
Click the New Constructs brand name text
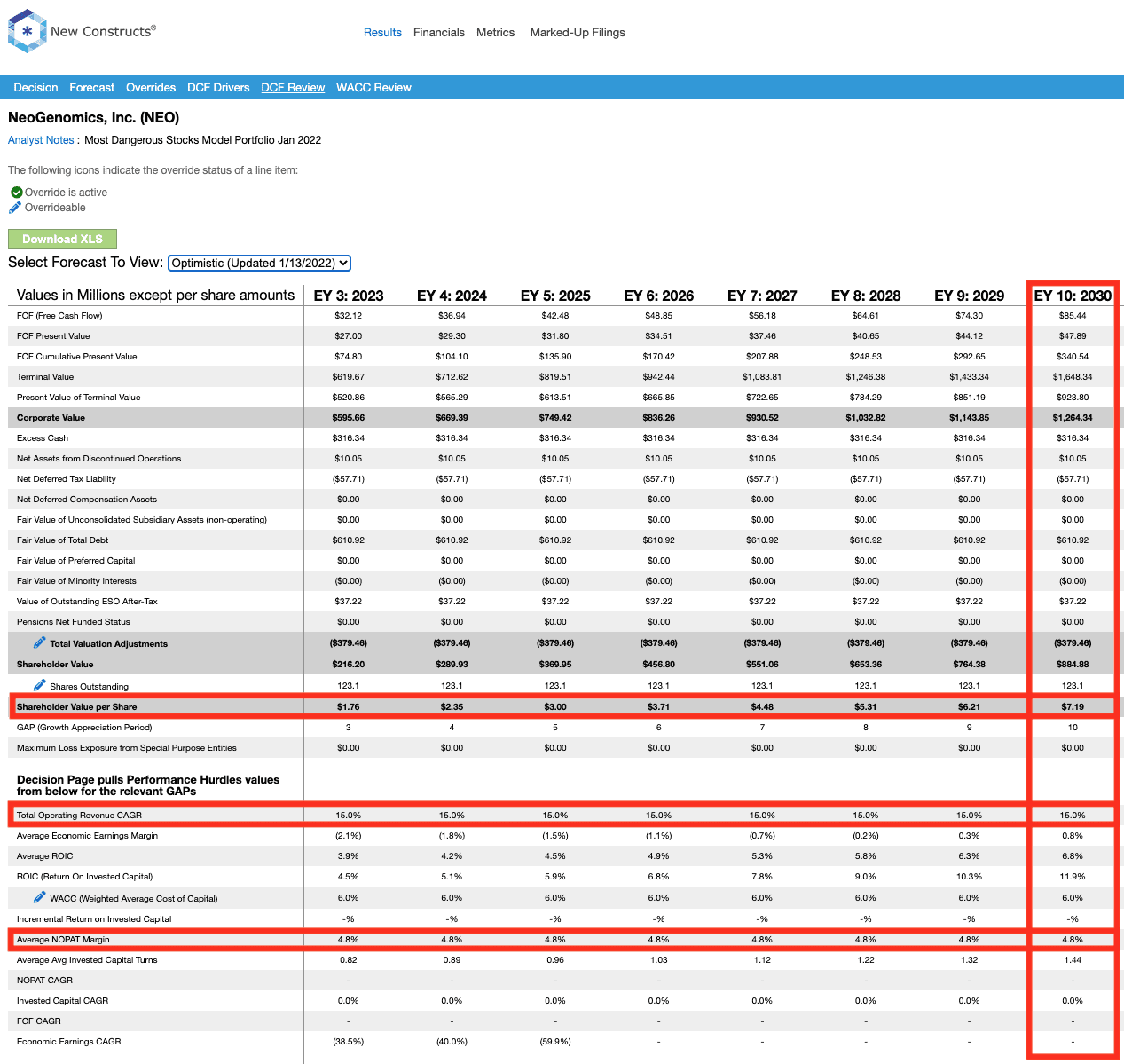point(103,32)
